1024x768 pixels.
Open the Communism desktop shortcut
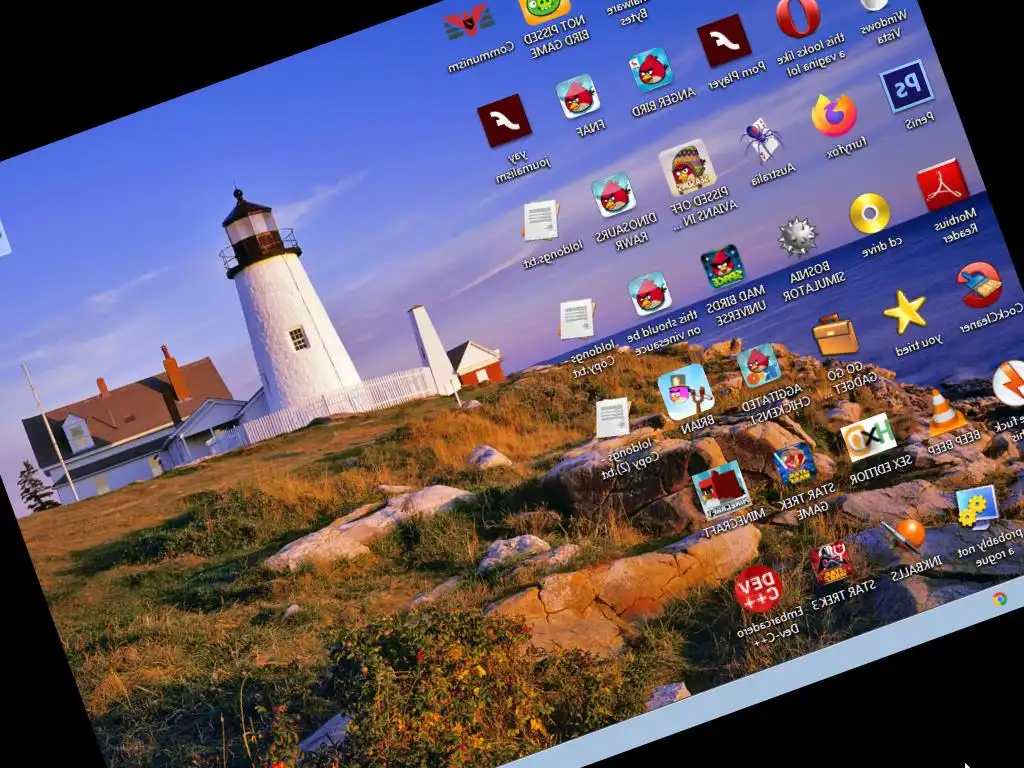pos(469,22)
